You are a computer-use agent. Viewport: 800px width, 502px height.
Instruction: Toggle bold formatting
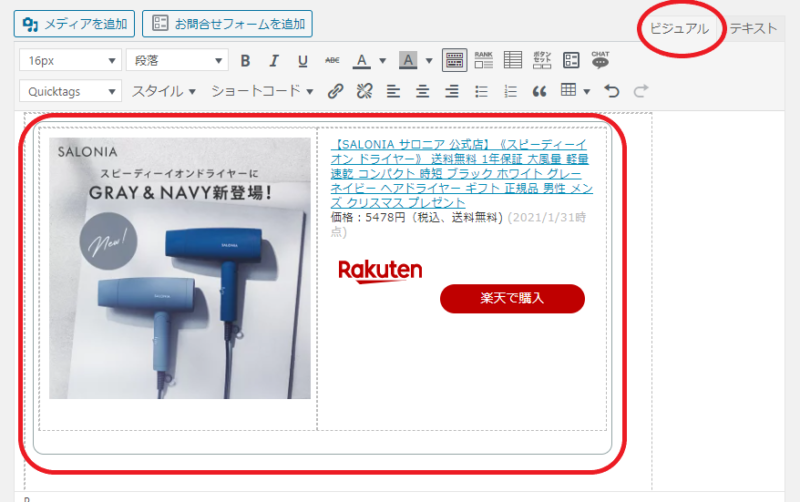click(245, 61)
